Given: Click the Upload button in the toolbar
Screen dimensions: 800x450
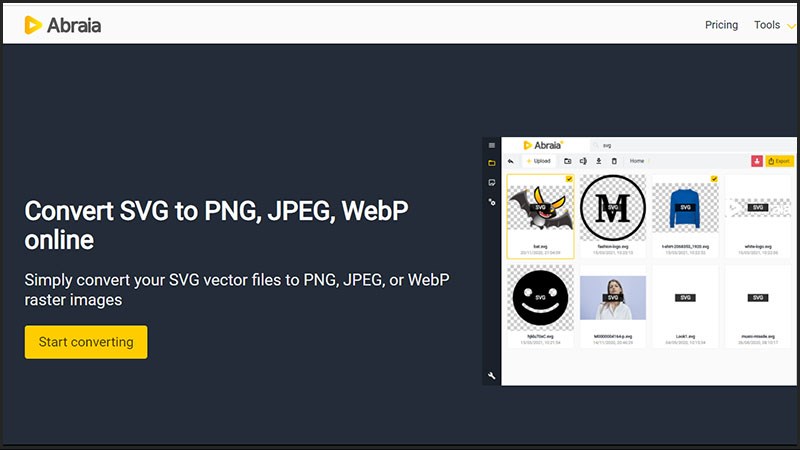Looking at the screenshot, I should [538, 161].
